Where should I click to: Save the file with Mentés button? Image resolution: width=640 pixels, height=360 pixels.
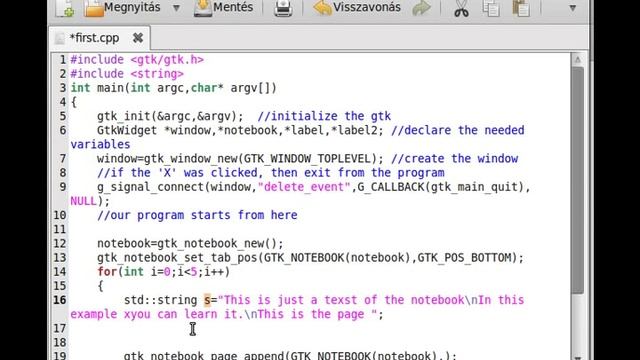(223, 8)
